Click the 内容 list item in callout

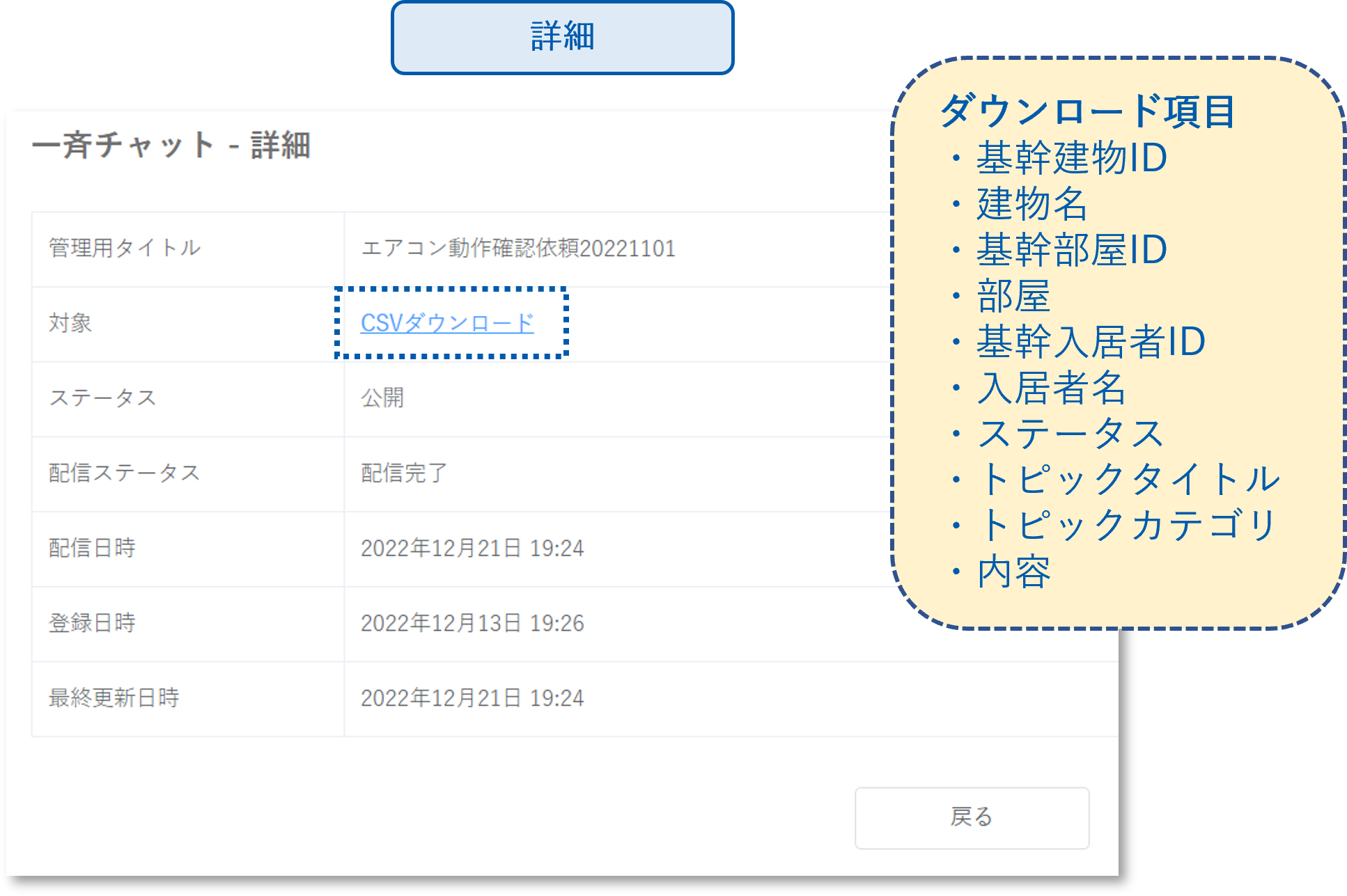pos(1013,572)
